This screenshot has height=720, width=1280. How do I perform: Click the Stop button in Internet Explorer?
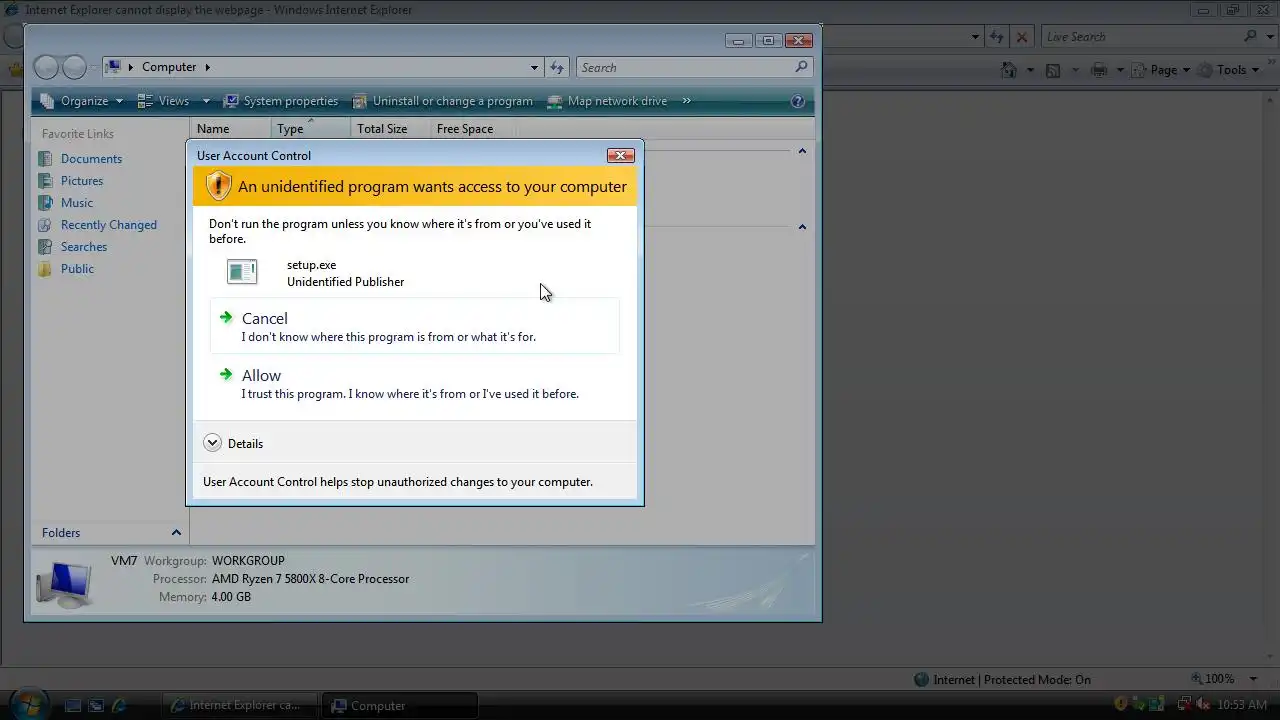click(x=1021, y=37)
